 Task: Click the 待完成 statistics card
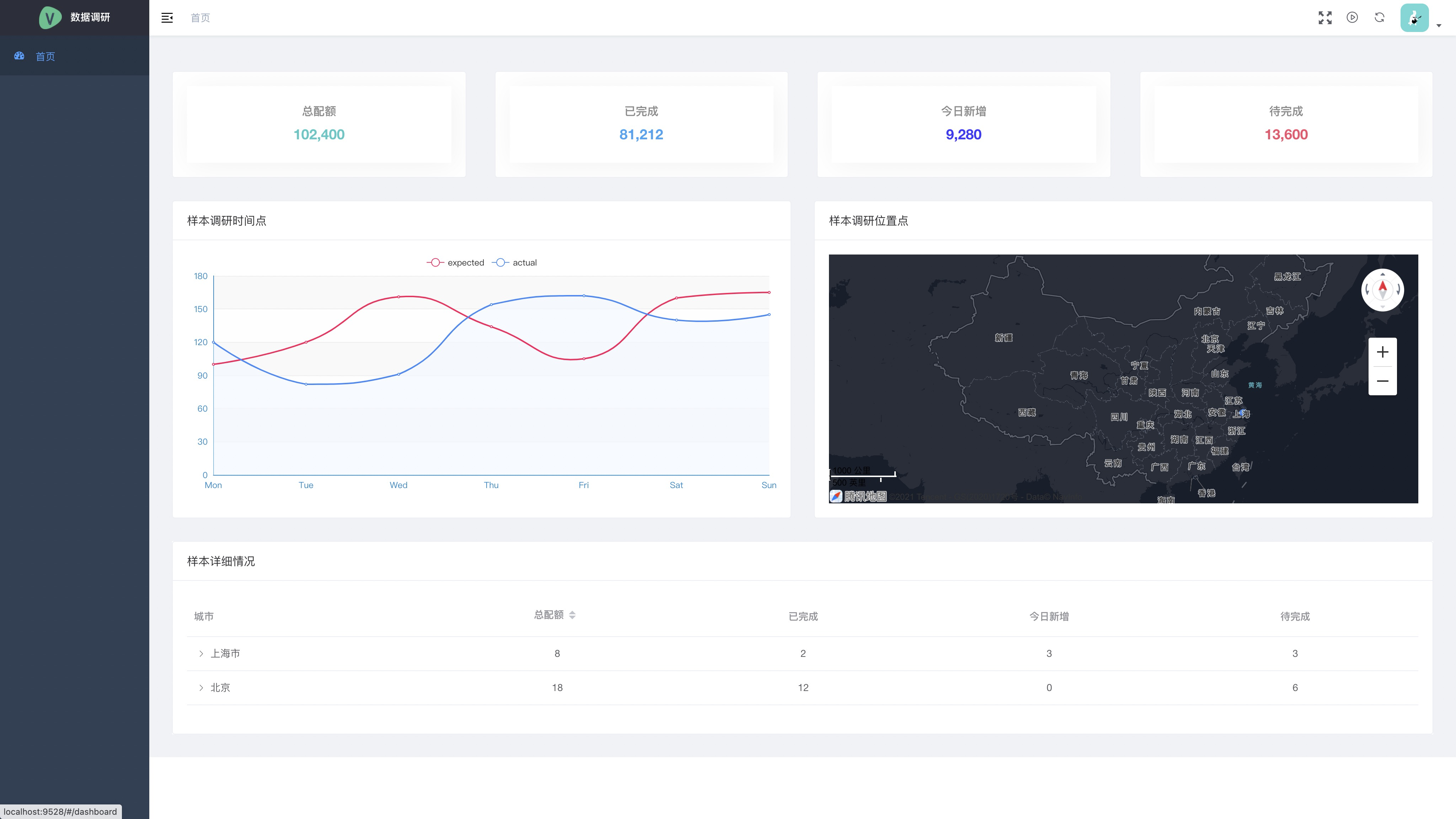tap(1286, 124)
